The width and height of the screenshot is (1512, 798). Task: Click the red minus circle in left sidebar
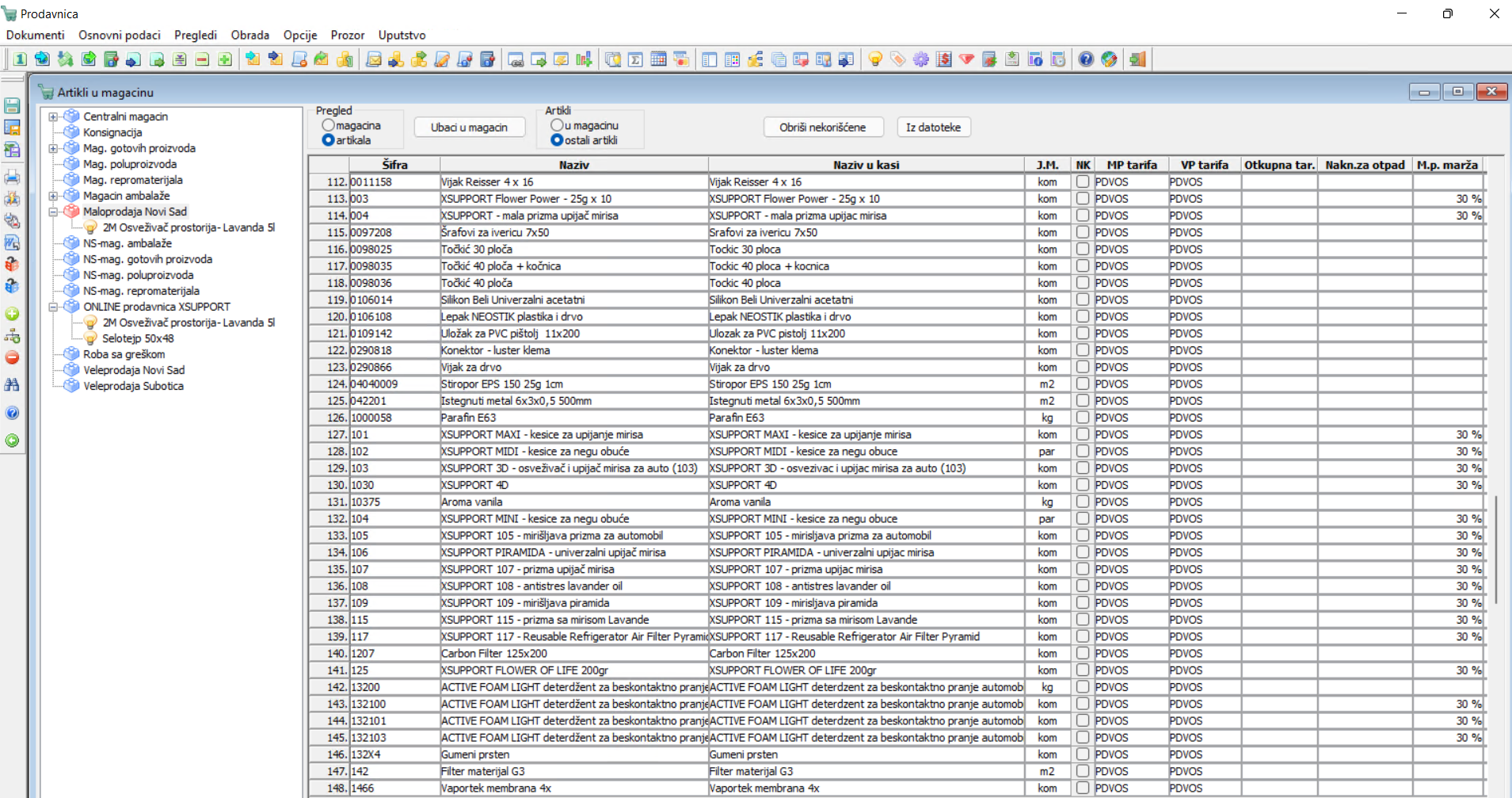coord(12,357)
